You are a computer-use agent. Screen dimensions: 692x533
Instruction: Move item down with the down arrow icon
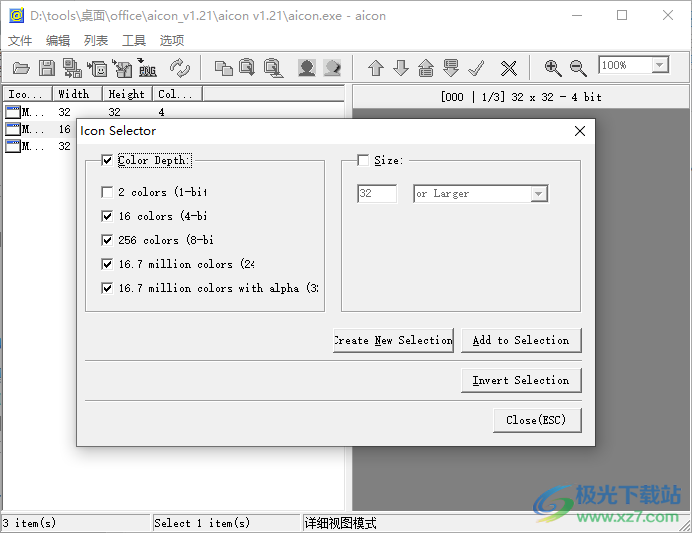[401, 68]
